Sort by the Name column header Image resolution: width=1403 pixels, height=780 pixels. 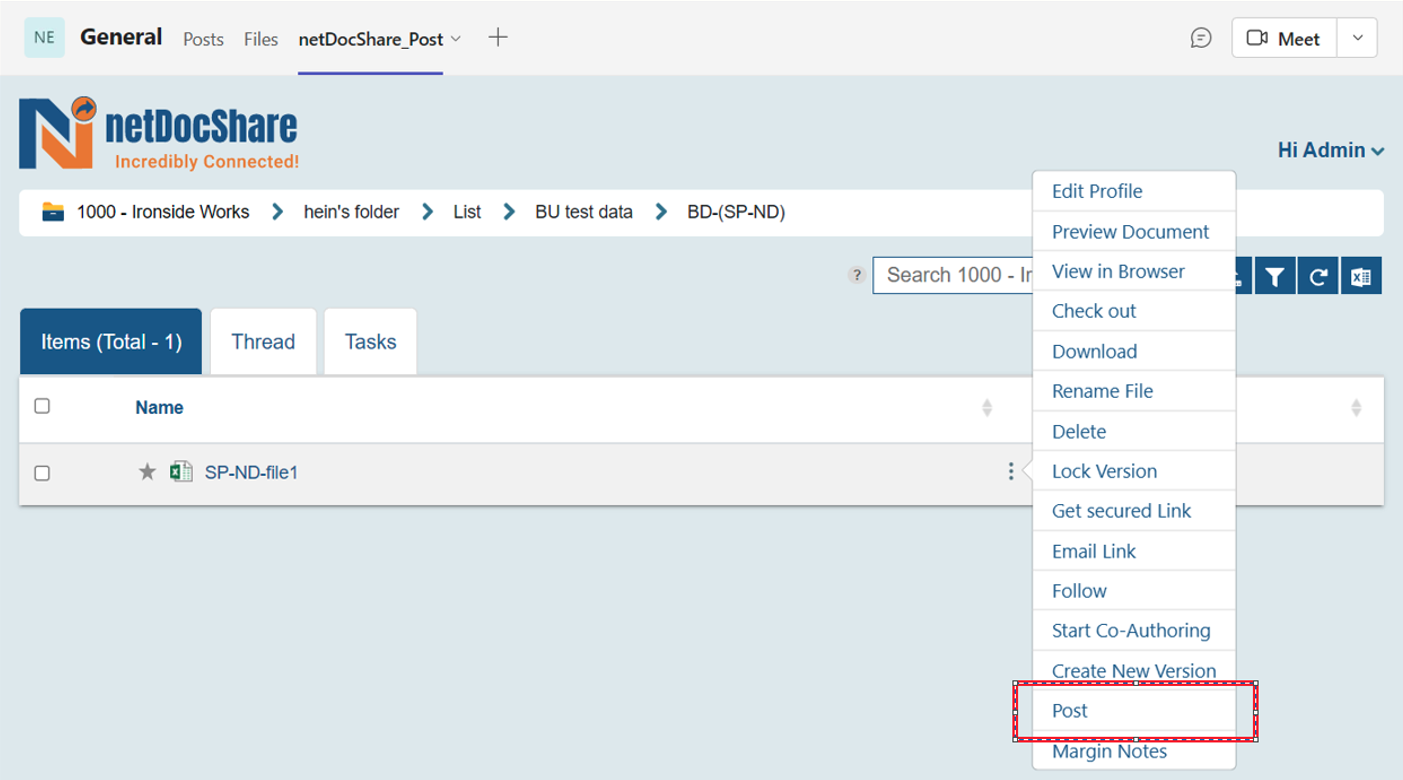click(x=159, y=408)
